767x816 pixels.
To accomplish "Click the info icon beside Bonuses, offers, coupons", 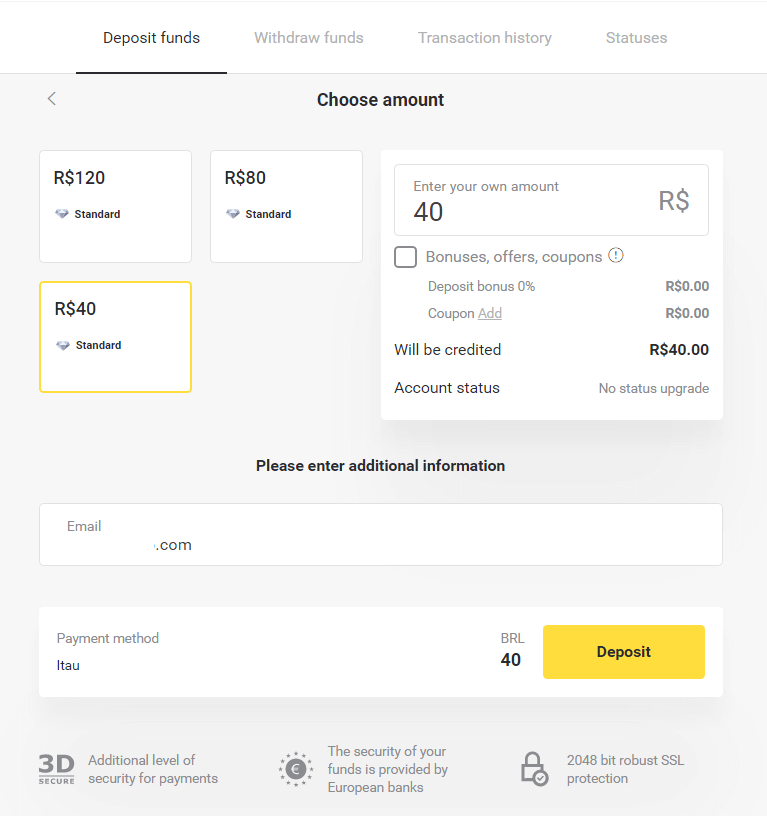I will [616, 255].
